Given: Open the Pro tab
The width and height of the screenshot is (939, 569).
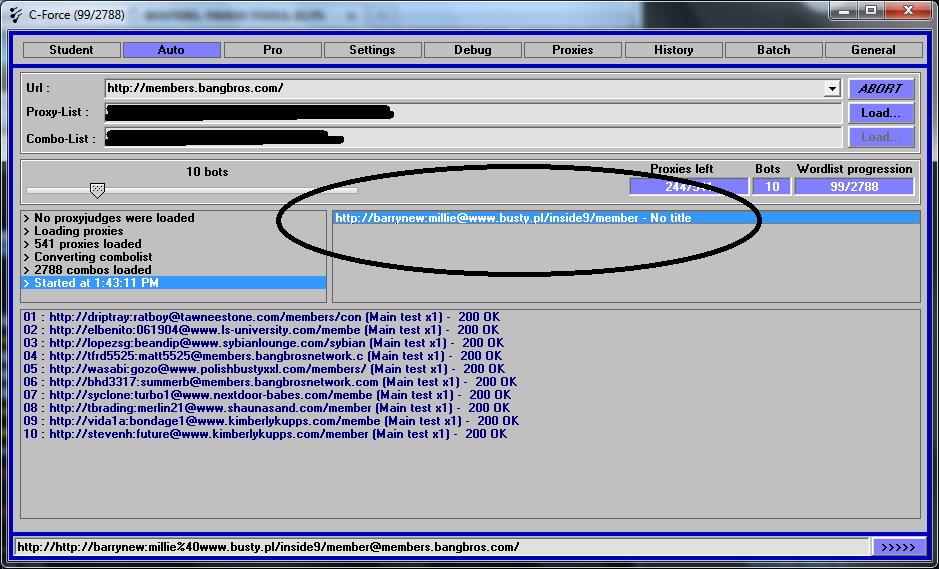Looking at the screenshot, I should click(x=272, y=50).
